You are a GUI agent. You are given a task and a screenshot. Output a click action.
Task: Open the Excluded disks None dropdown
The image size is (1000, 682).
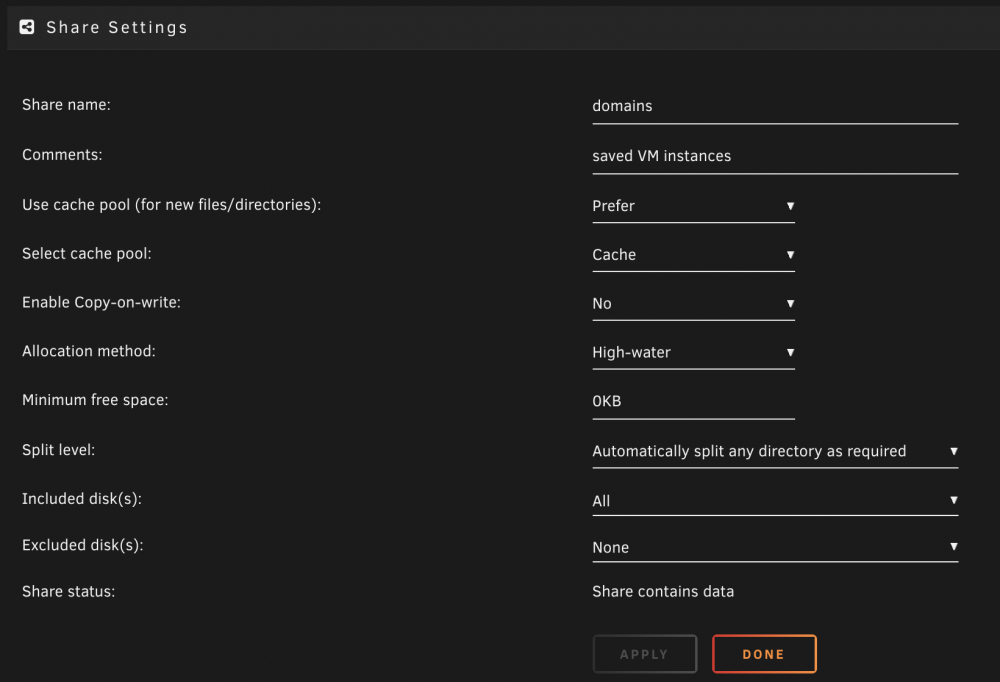775,547
